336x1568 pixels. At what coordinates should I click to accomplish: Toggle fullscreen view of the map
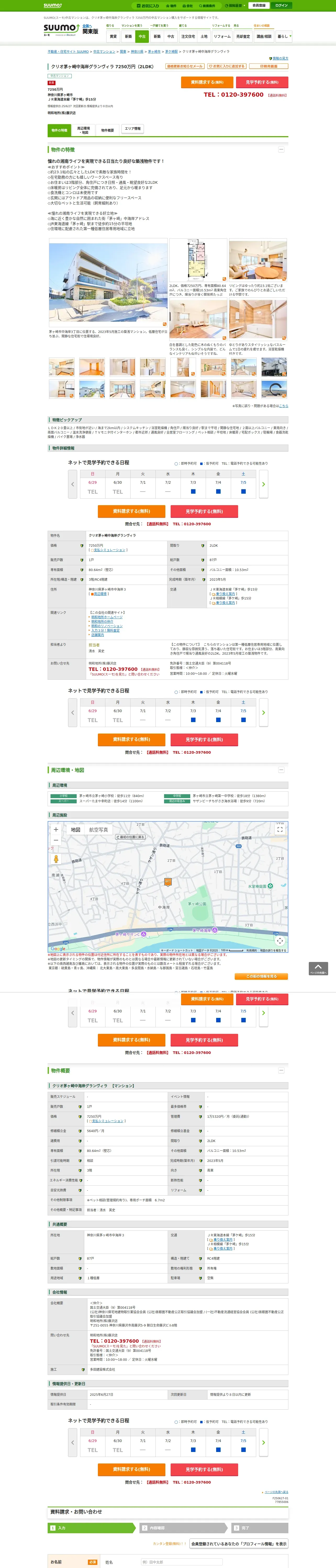280,830
